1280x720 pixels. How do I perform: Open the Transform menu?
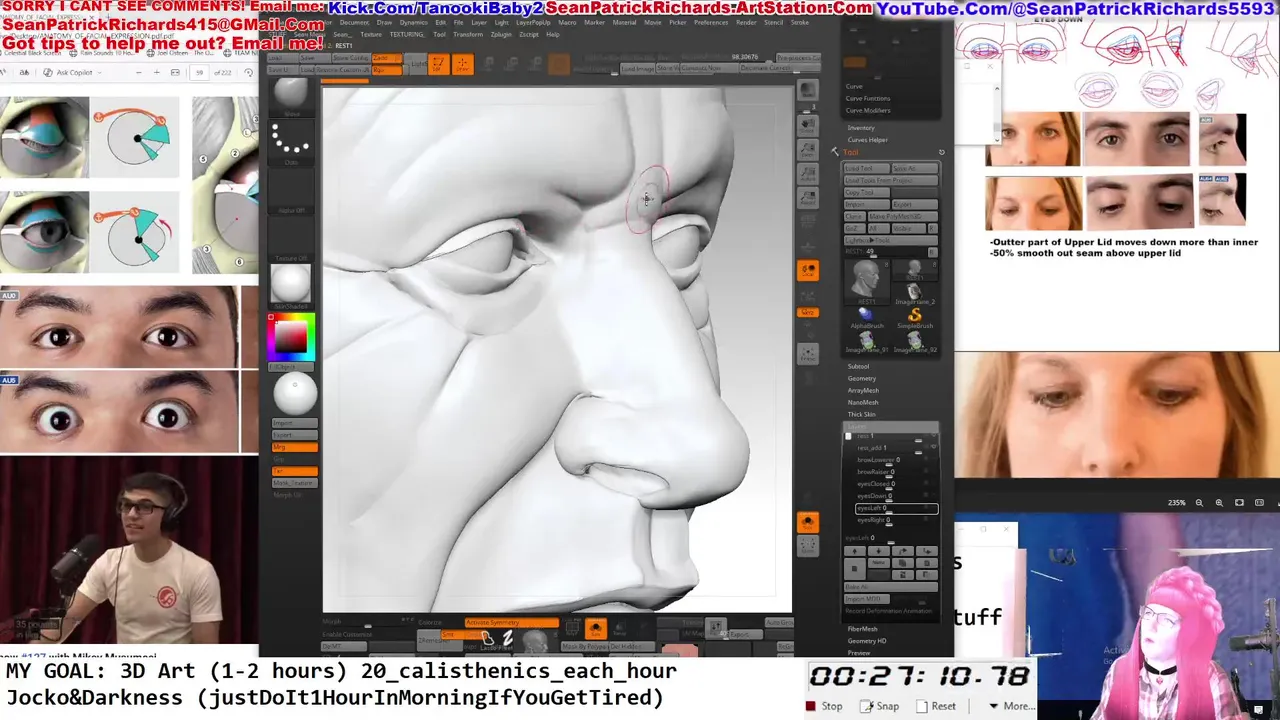(468, 34)
